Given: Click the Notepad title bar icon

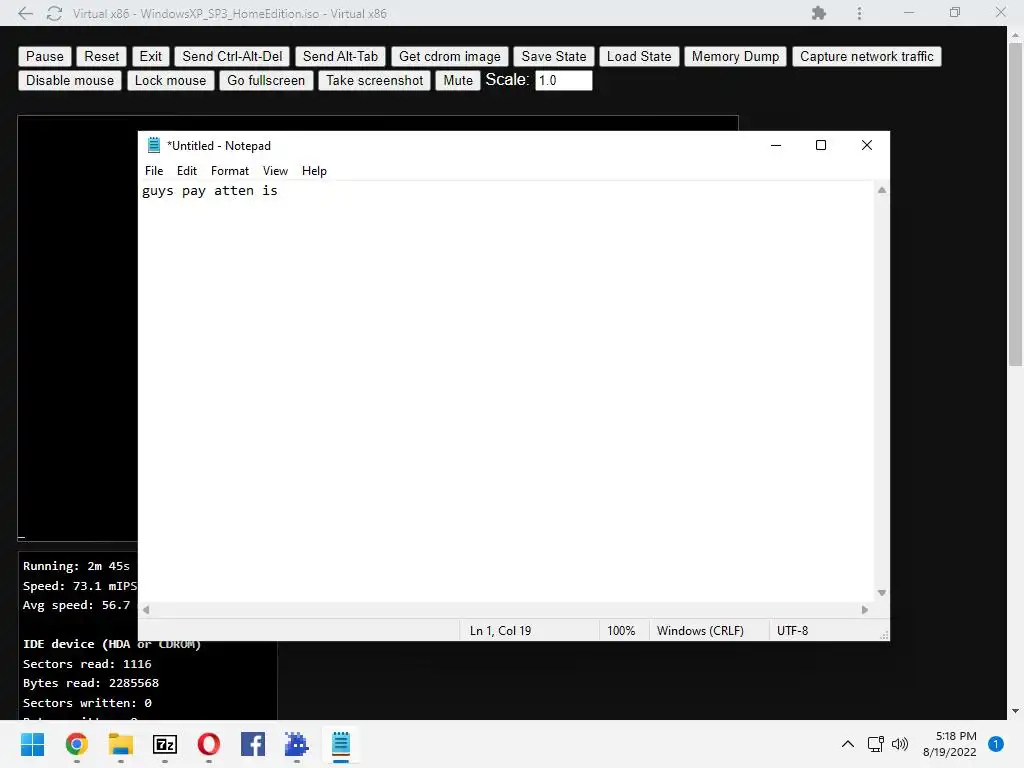Looking at the screenshot, I should (153, 145).
